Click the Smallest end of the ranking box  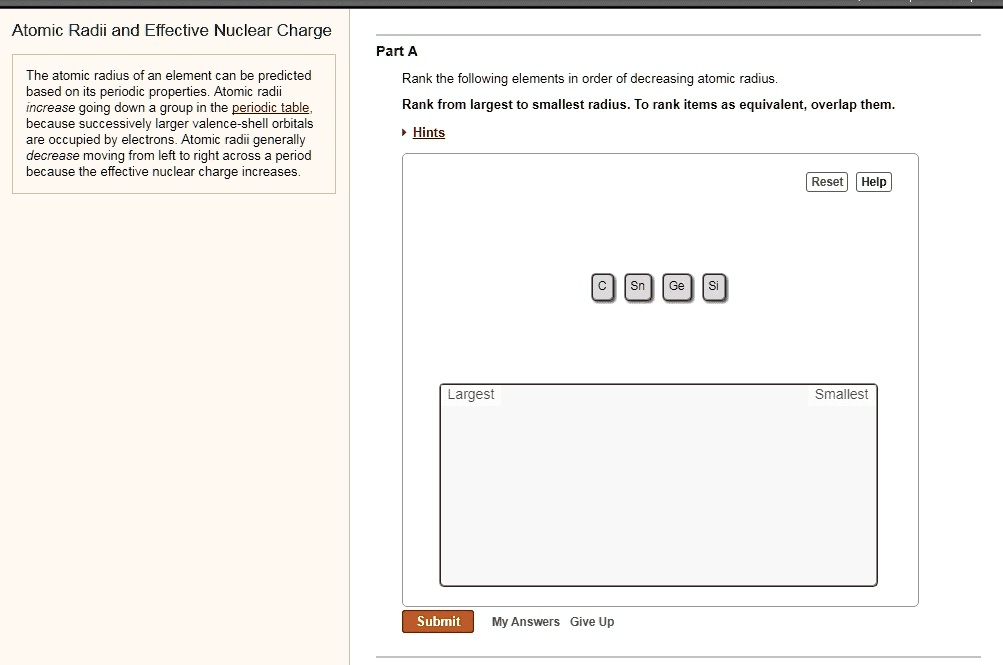(841, 394)
